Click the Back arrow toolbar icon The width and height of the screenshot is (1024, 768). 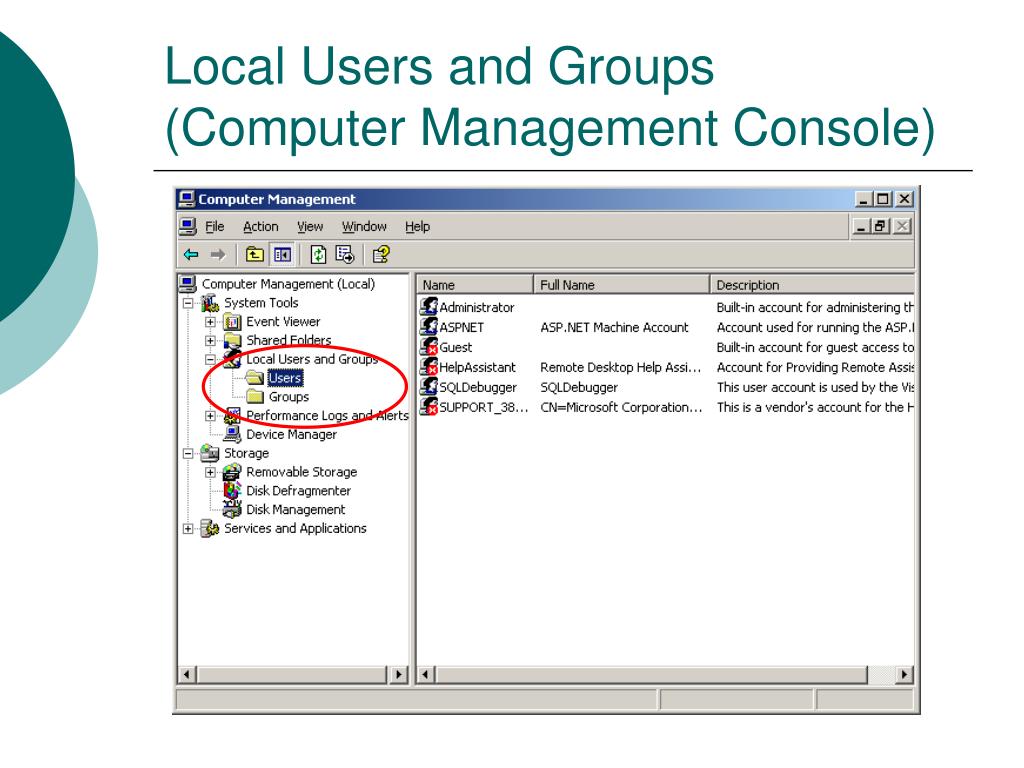[x=191, y=254]
